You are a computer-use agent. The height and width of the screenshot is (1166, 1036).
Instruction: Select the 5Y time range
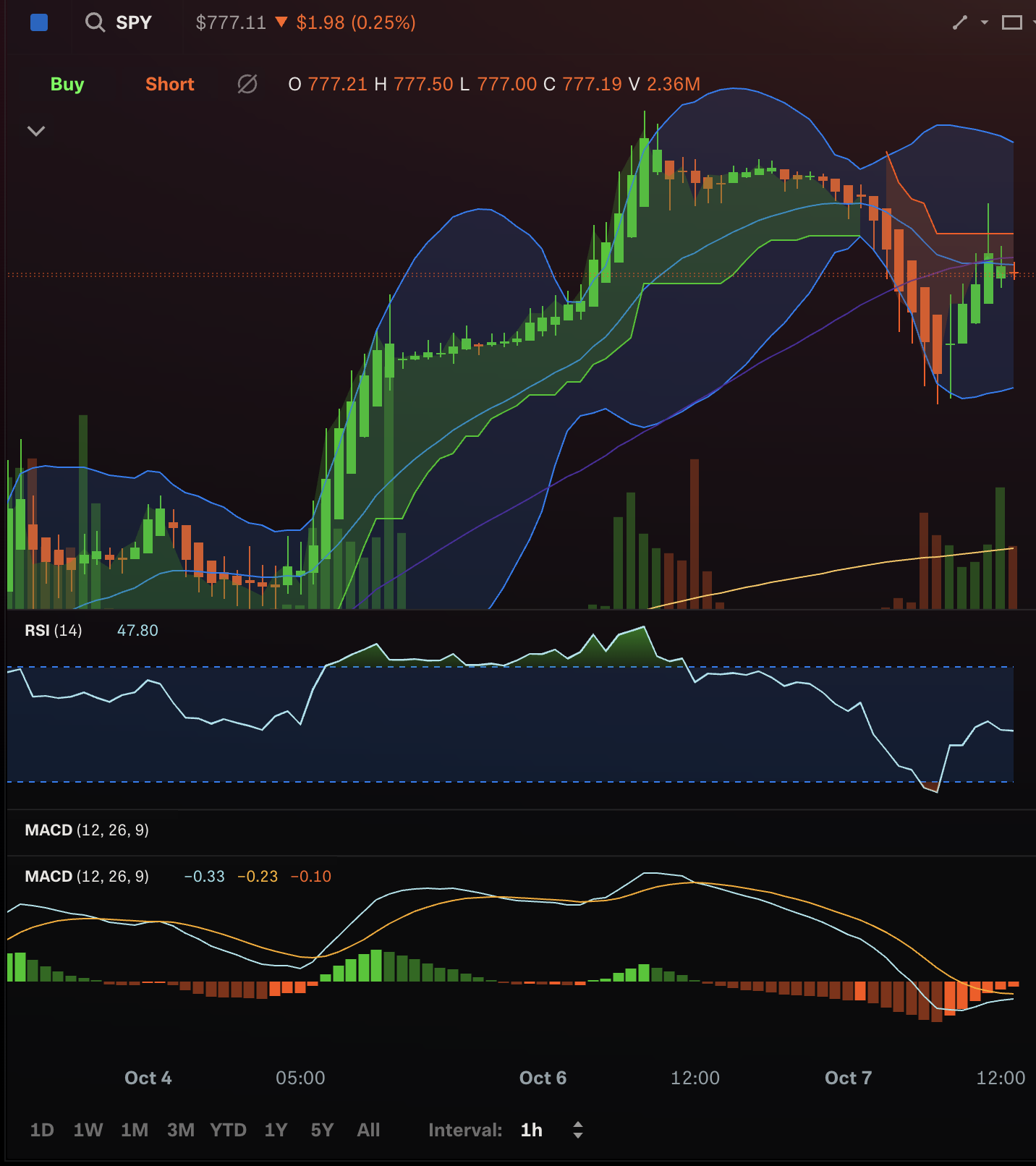322,1130
